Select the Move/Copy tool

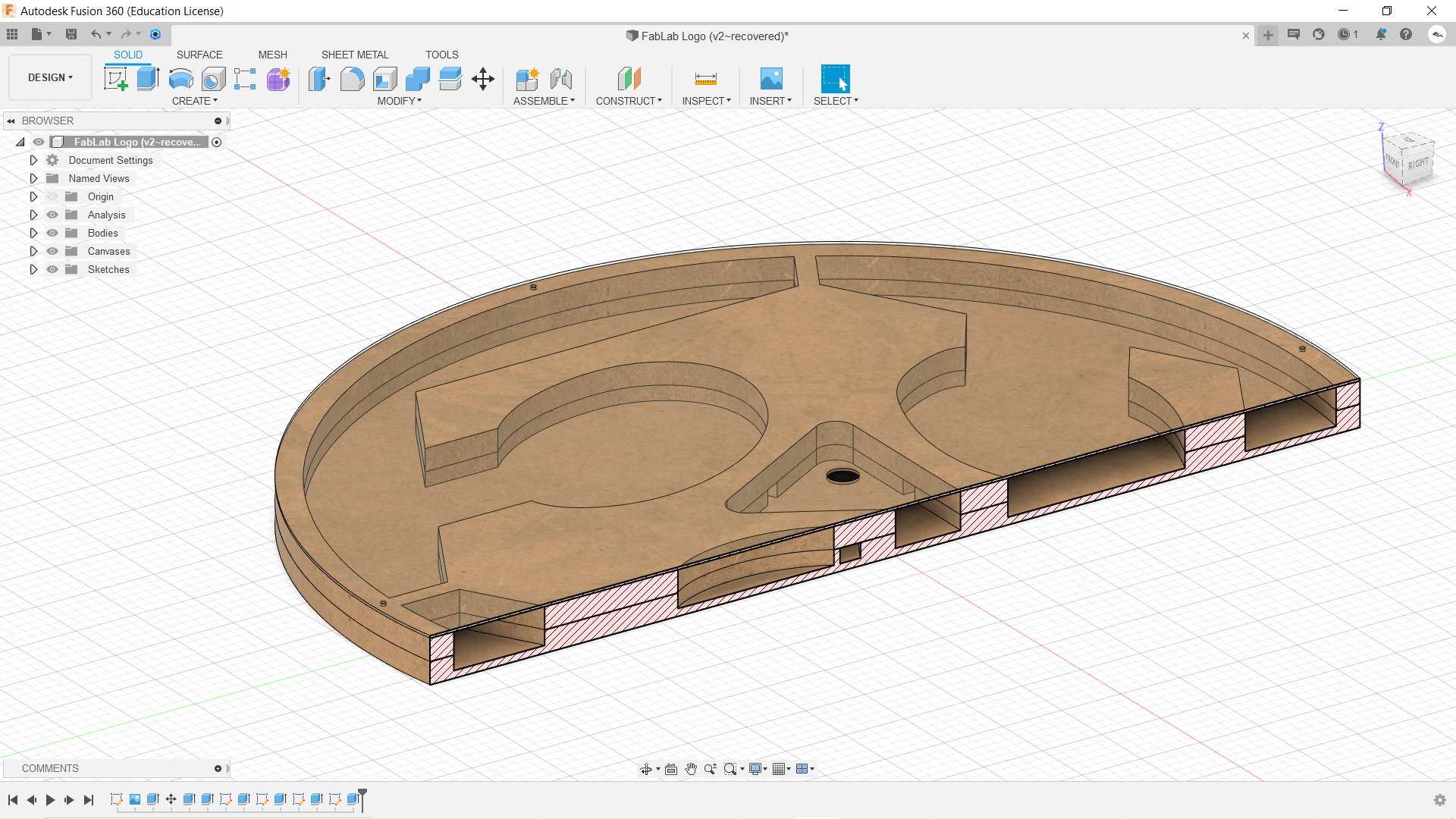(482, 80)
